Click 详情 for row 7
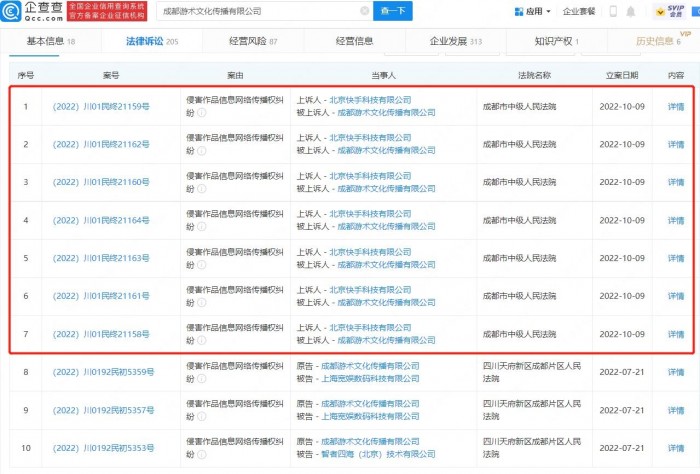 coord(676,334)
